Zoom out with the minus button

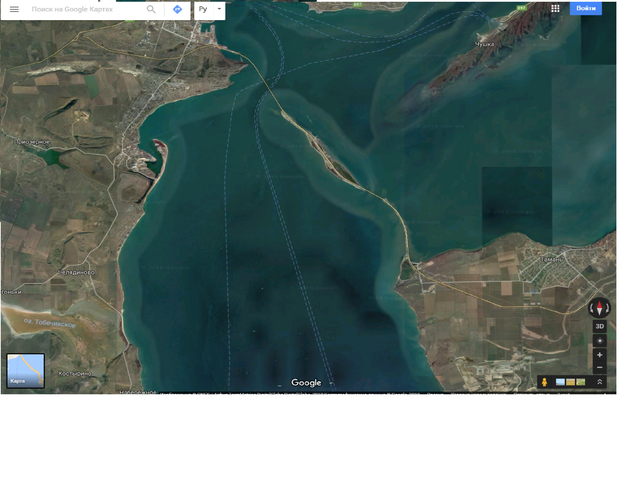[599, 368]
